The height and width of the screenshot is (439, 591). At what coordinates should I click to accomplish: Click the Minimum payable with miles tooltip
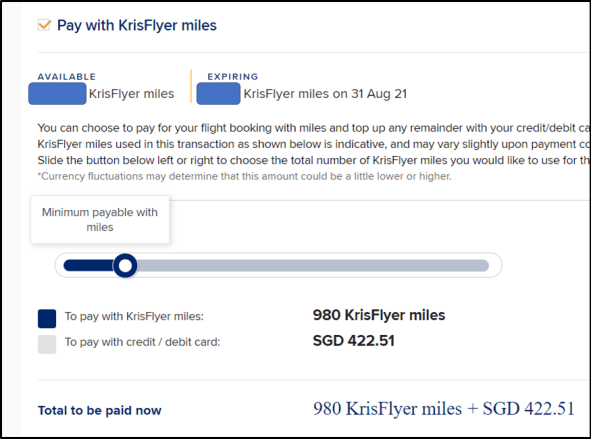pyautogui.click(x=100, y=220)
